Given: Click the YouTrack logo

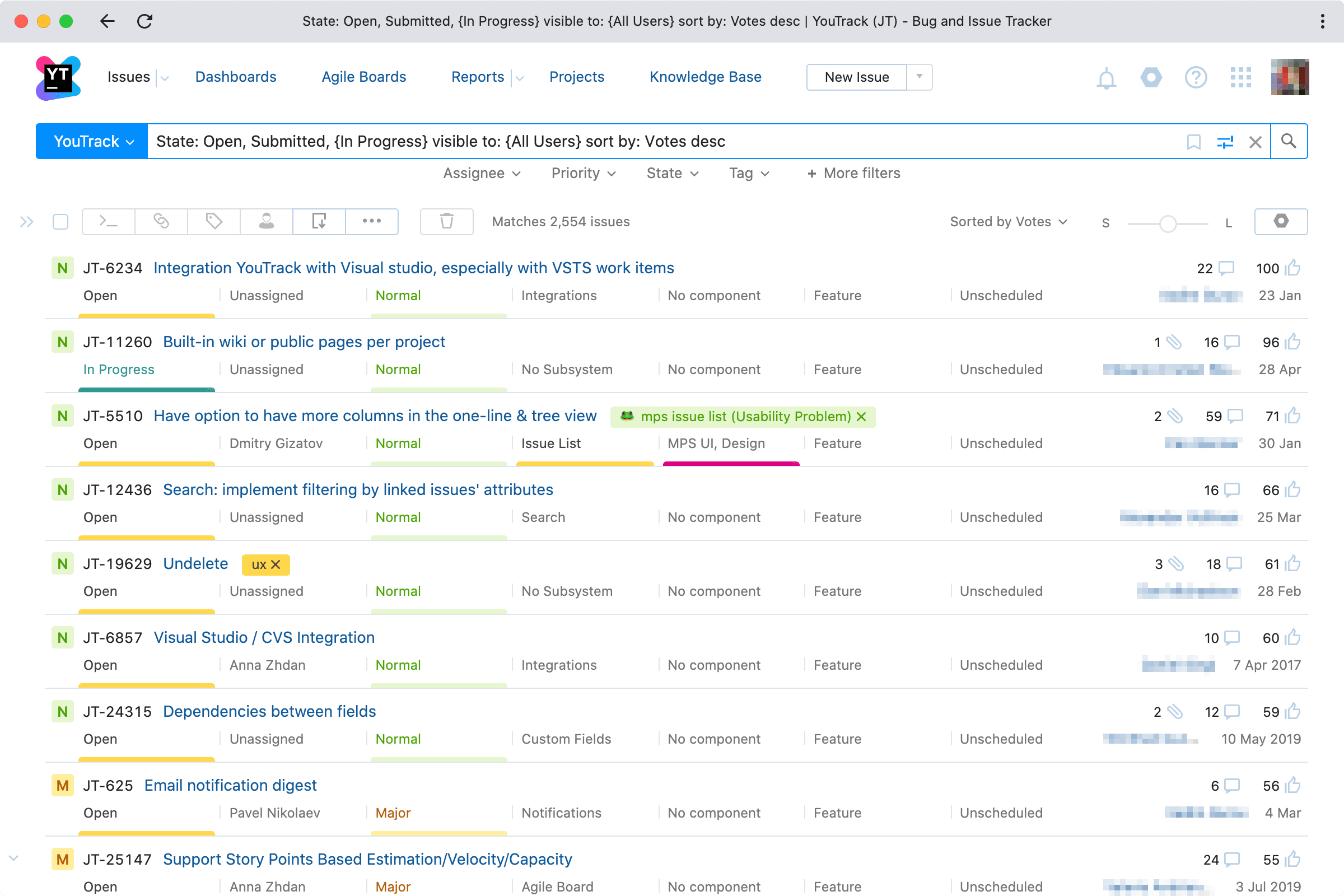Looking at the screenshot, I should [x=58, y=78].
